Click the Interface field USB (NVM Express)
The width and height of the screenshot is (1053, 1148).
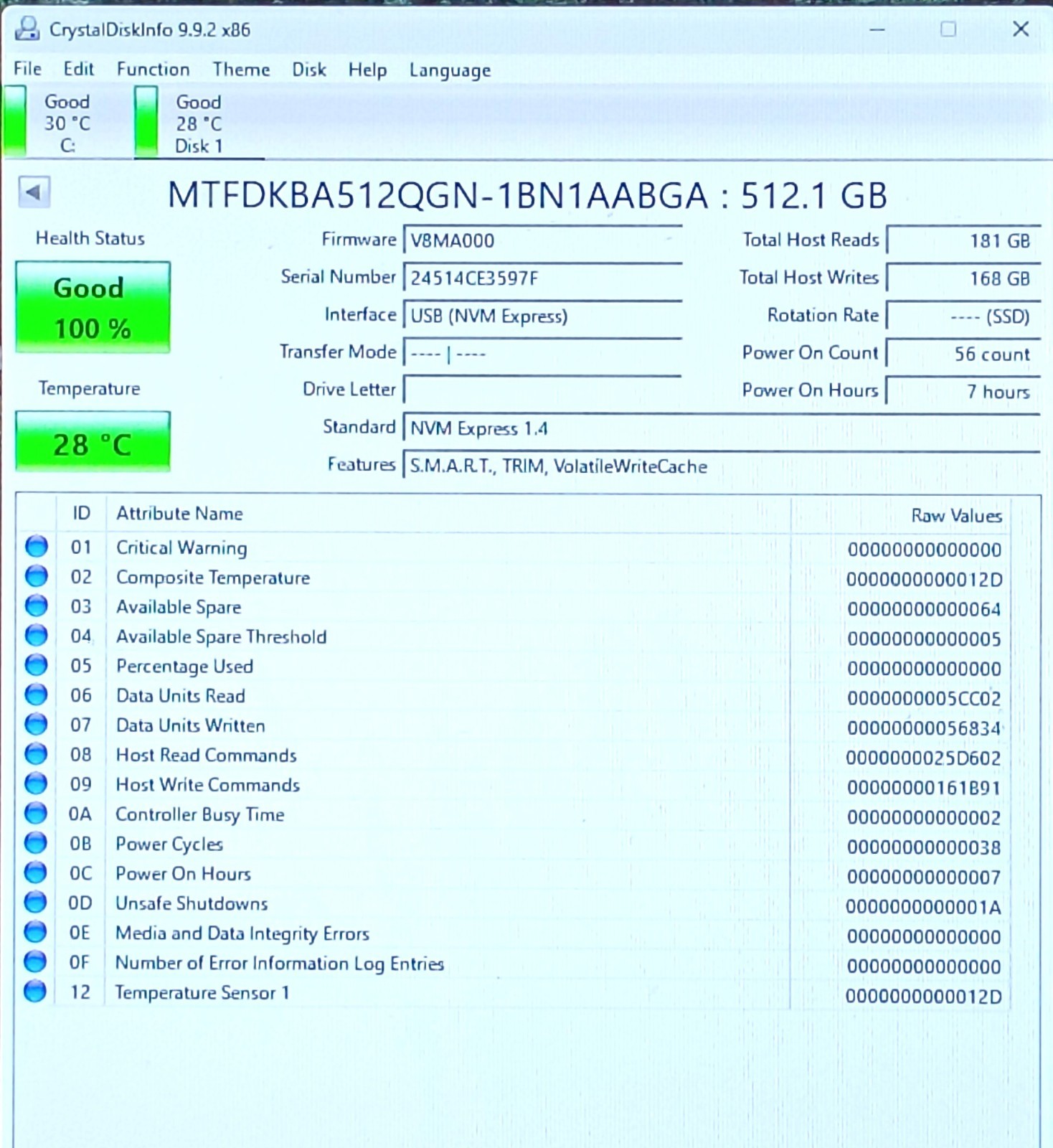[x=542, y=316]
